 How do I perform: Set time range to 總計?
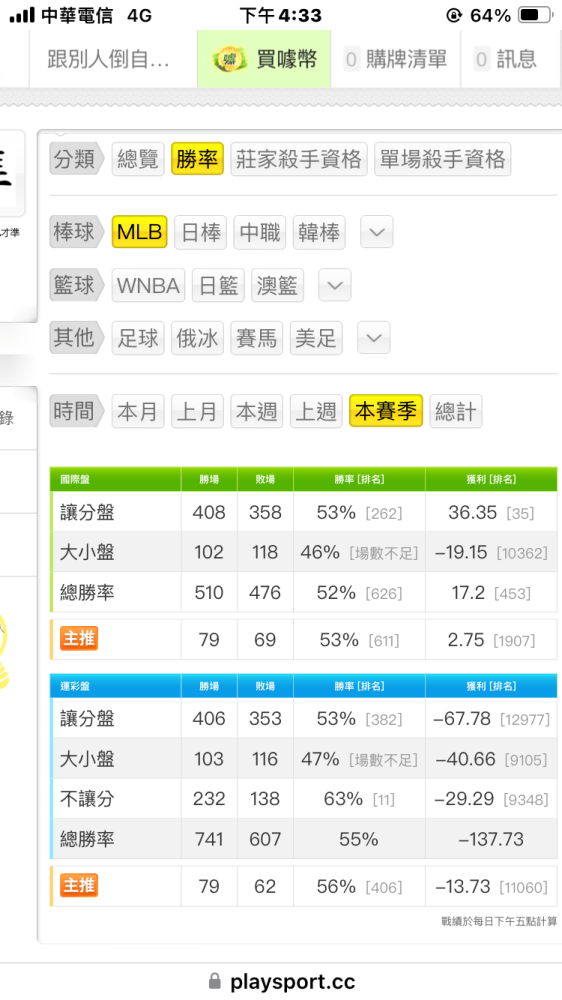pos(455,411)
